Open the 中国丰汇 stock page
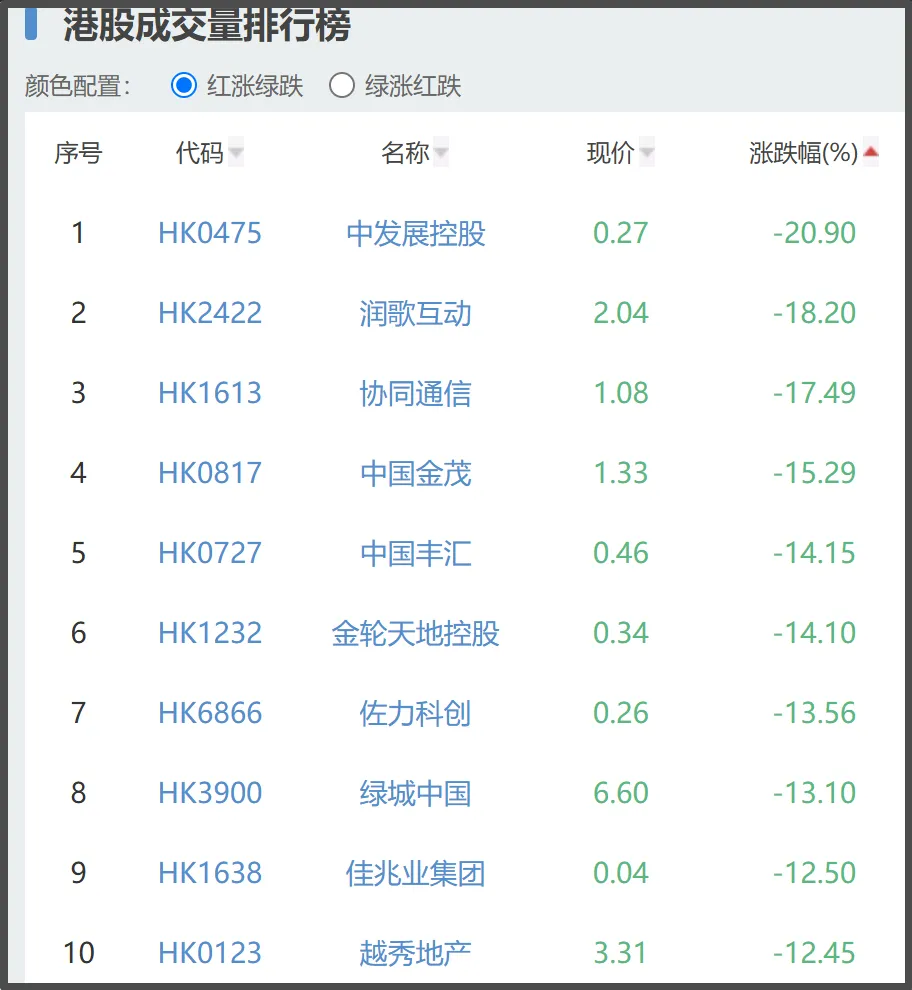The height and width of the screenshot is (990, 912). [416, 554]
